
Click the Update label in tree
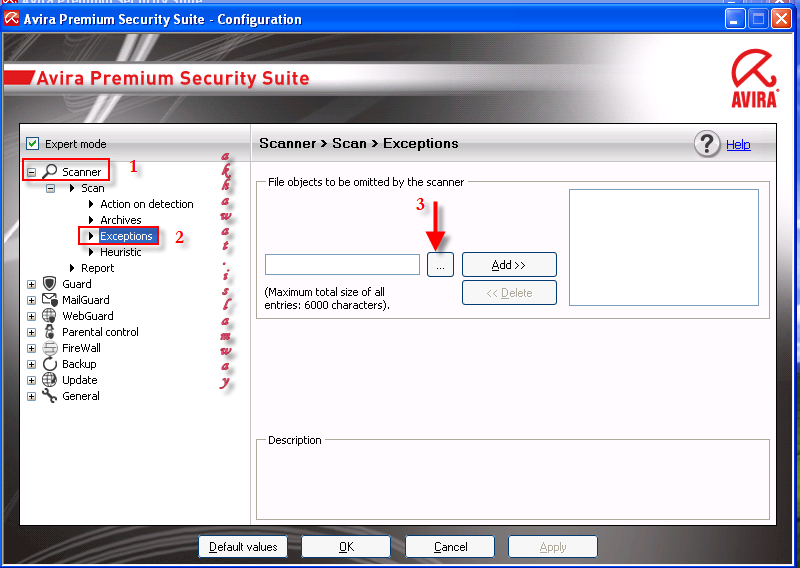[x=80, y=380]
